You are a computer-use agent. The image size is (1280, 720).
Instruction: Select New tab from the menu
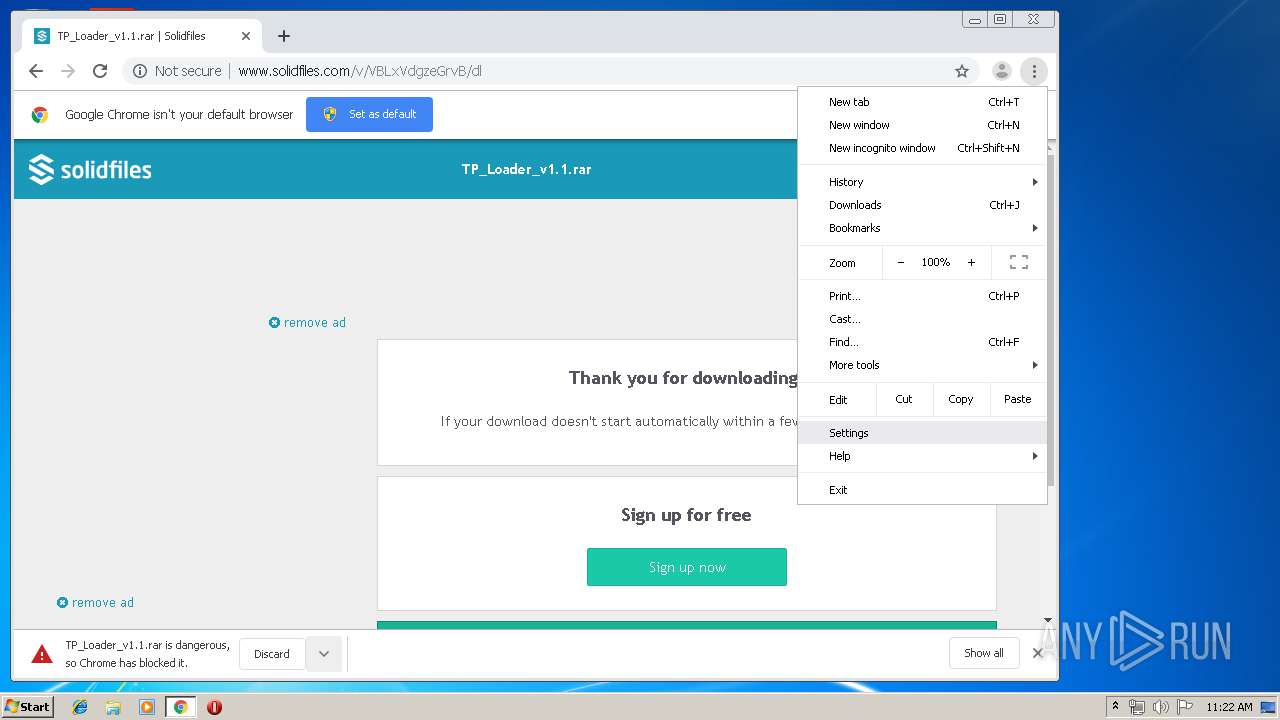922,102
